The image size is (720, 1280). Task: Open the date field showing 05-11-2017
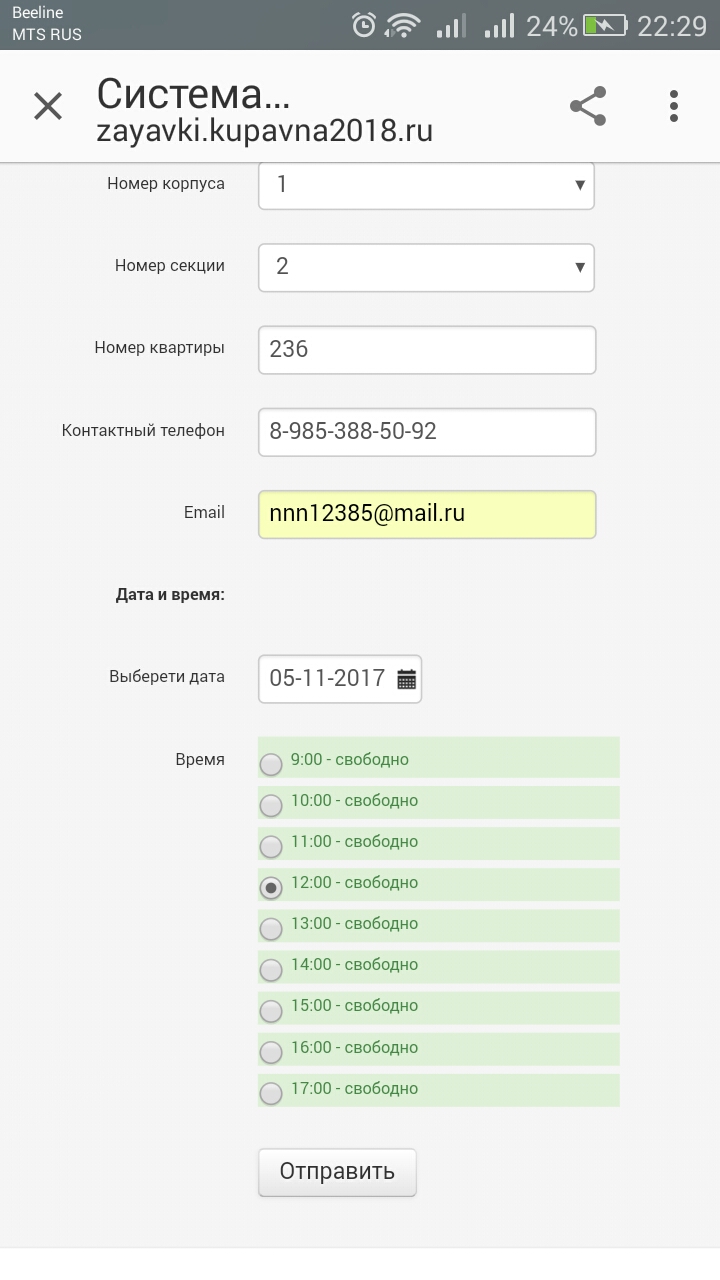coord(340,679)
